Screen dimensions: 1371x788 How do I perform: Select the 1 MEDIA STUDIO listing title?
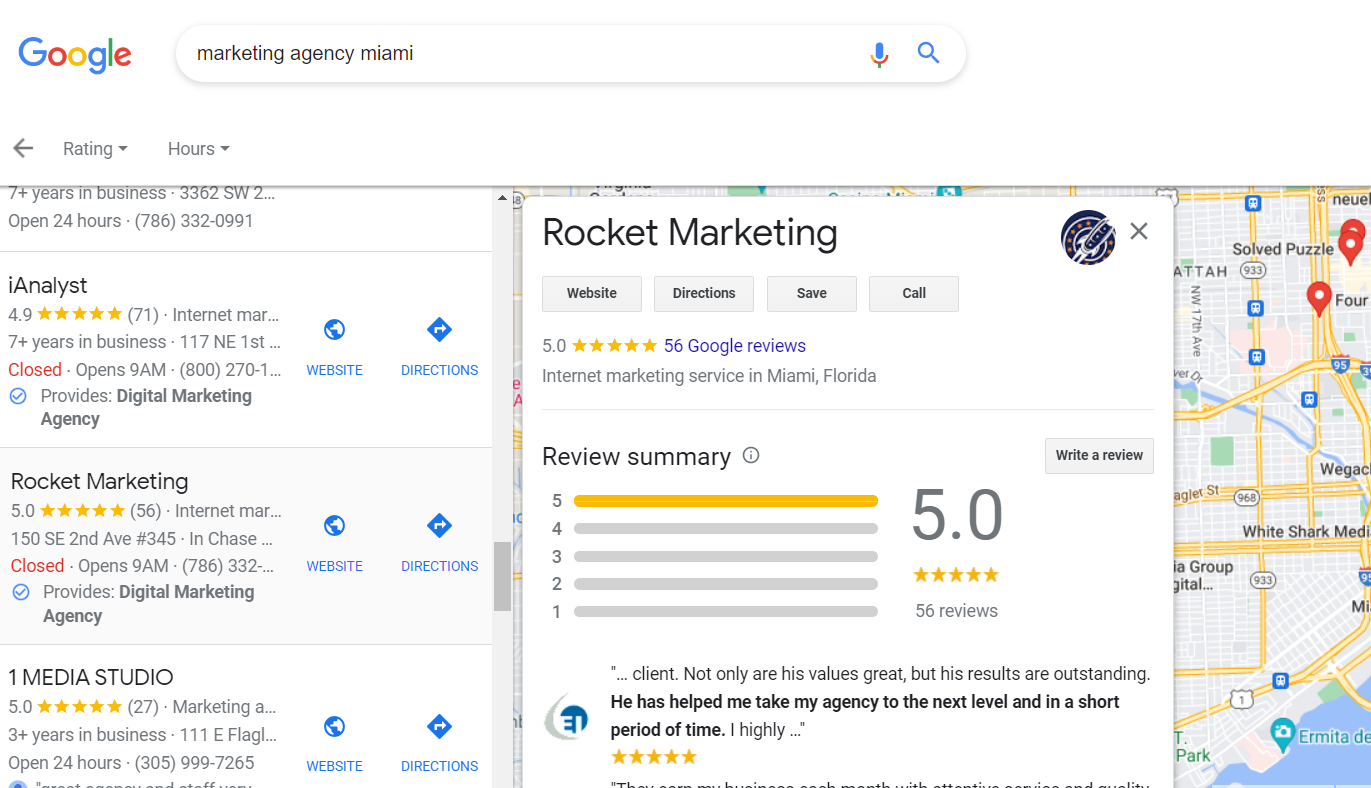tap(91, 677)
